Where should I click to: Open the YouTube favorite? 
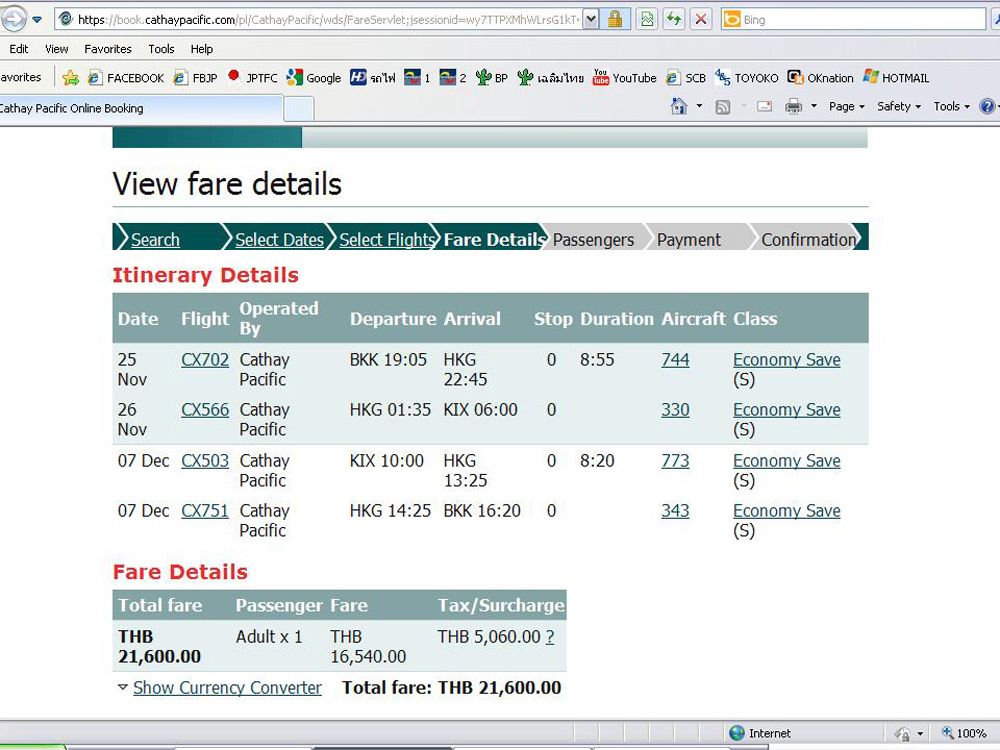click(x=624, y=78)
